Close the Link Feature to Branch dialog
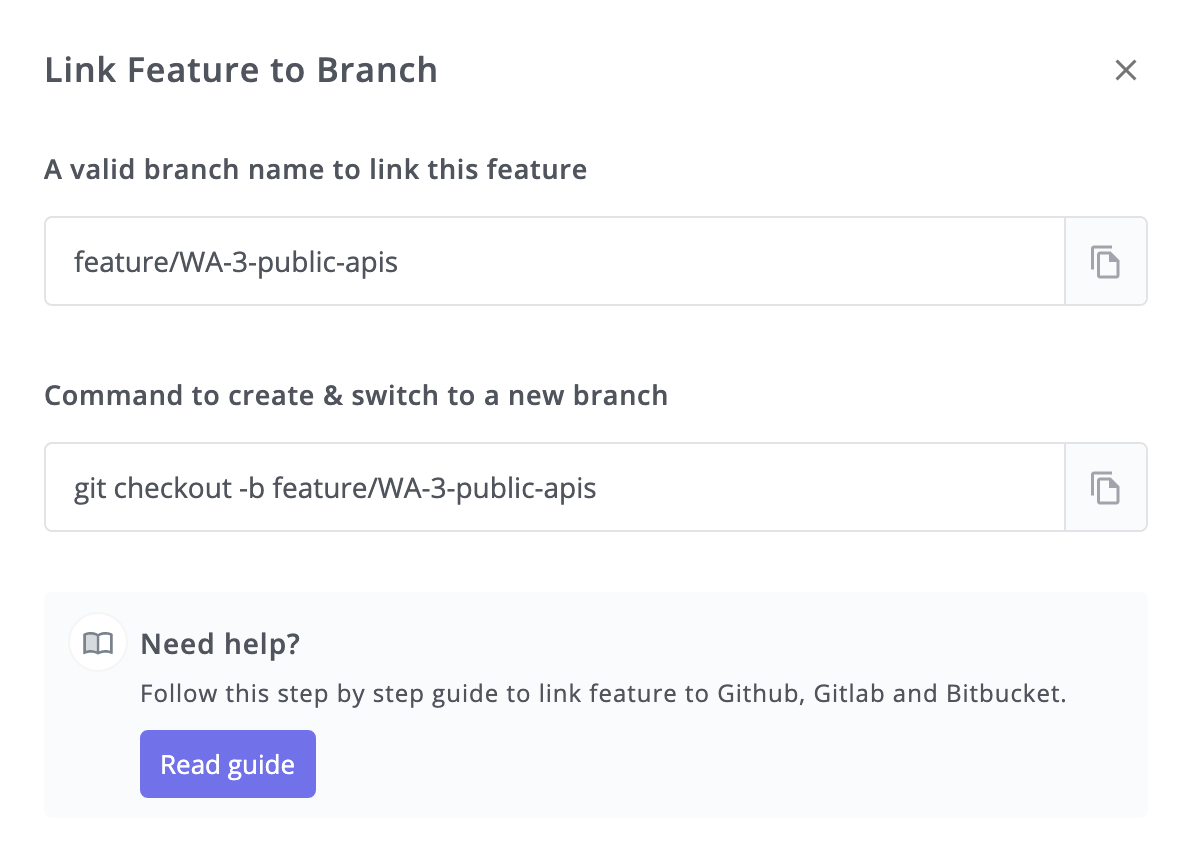 pos(1126,70)
